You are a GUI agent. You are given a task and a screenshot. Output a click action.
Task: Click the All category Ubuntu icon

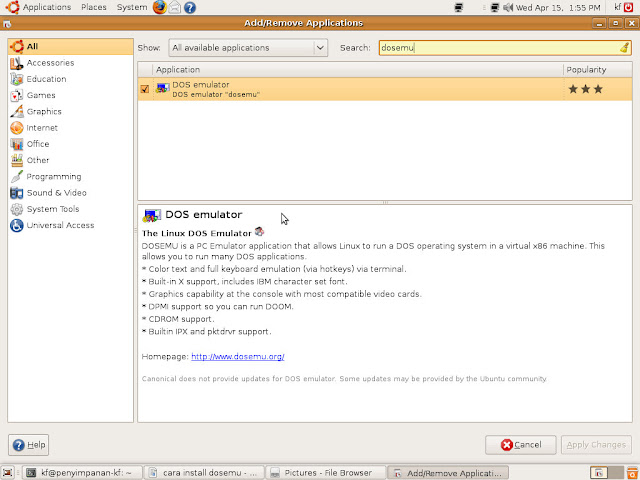(17, 47)
